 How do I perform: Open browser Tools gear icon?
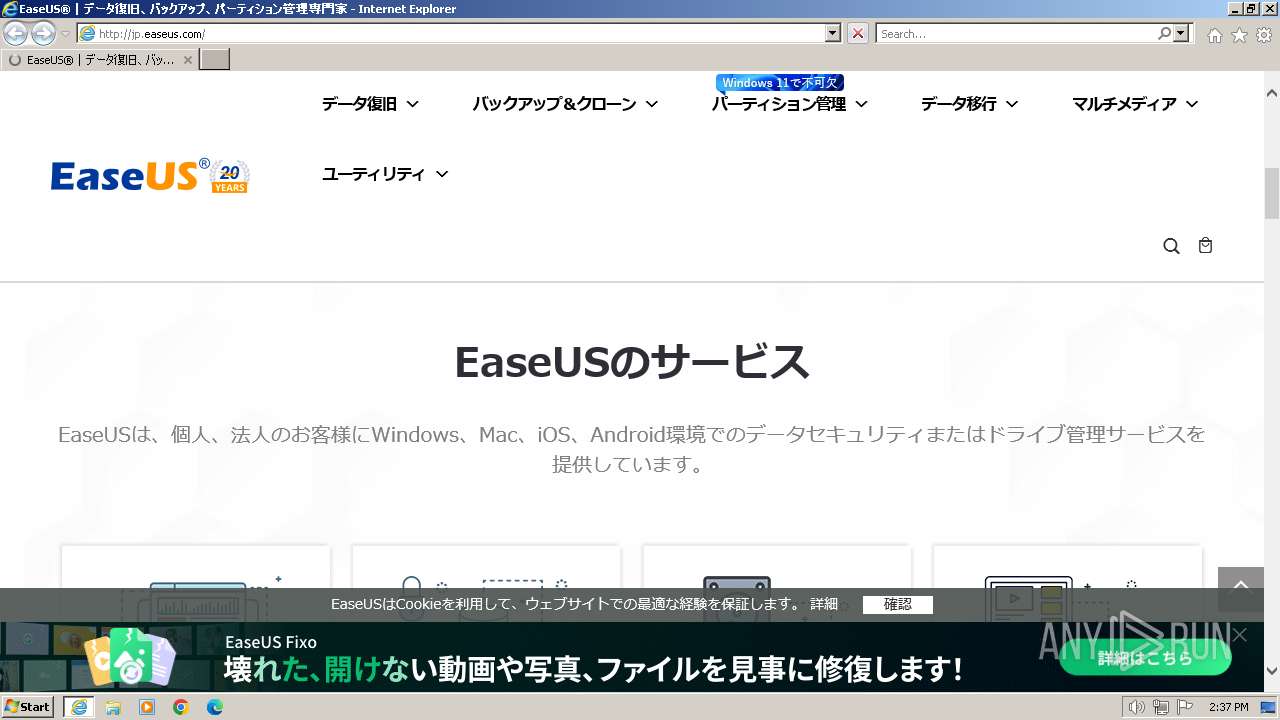coord(1264,35)
